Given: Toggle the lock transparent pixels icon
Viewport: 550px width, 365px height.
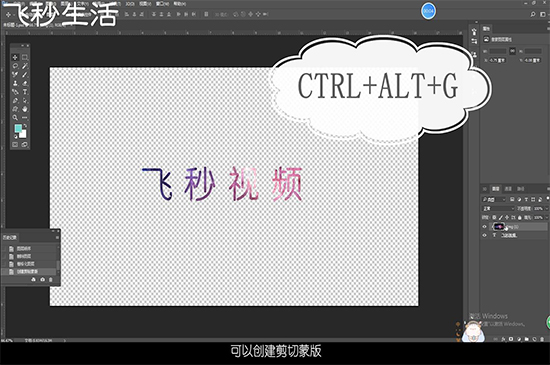Looking at the screenshot, I should click(x=494, y=218).
